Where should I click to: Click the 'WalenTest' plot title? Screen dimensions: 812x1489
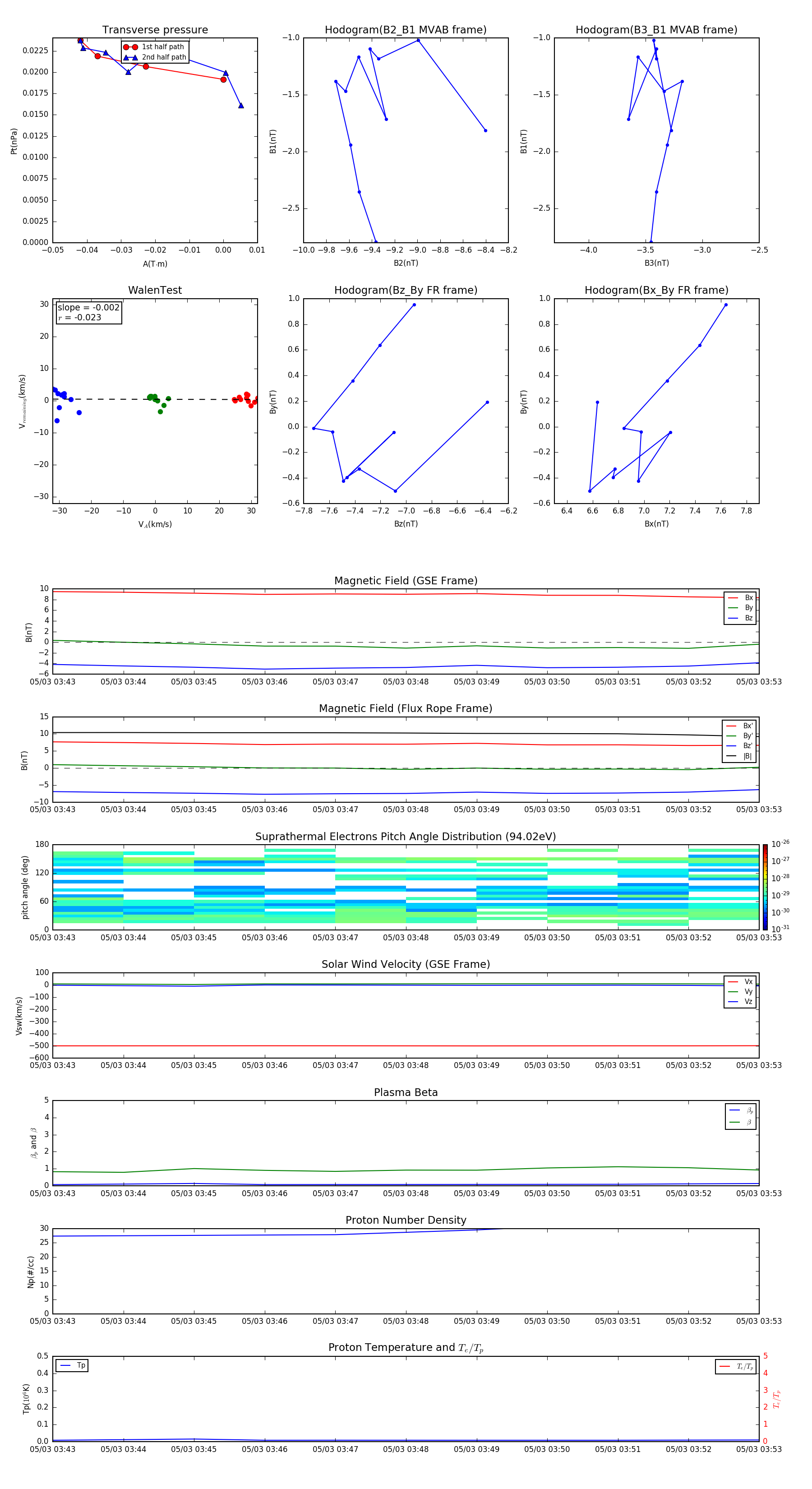155,290
